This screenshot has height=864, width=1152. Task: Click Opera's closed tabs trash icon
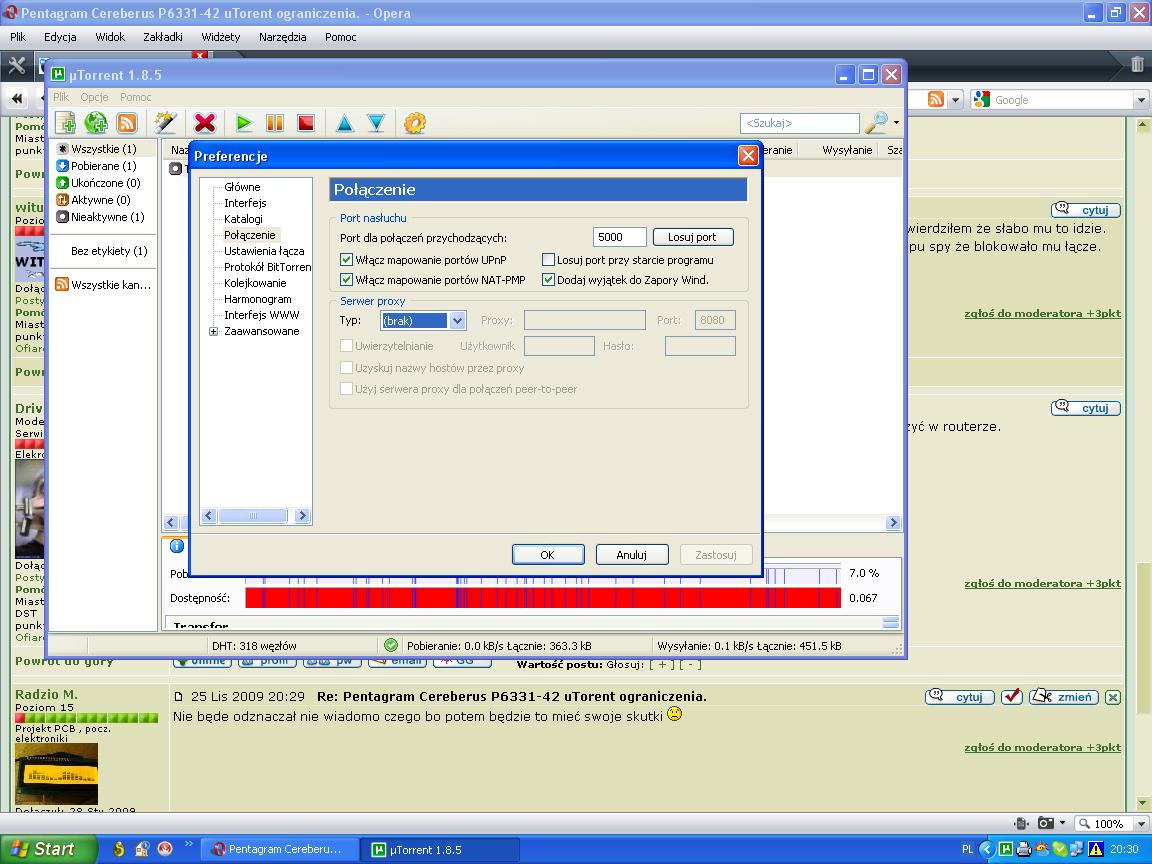1137,65
